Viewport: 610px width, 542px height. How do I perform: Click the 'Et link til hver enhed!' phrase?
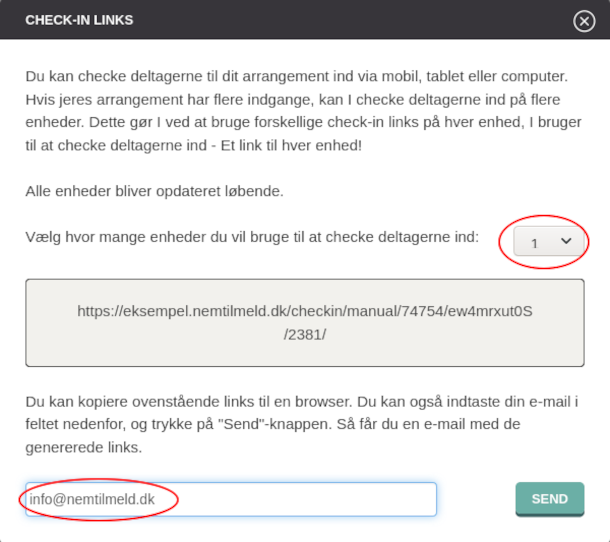click(291, 146)
